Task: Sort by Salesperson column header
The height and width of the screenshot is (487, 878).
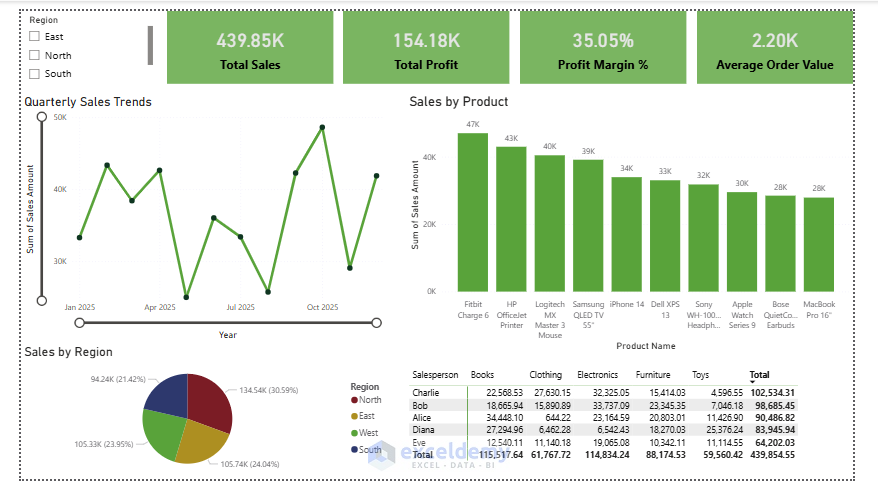Action: coord(435,374)
